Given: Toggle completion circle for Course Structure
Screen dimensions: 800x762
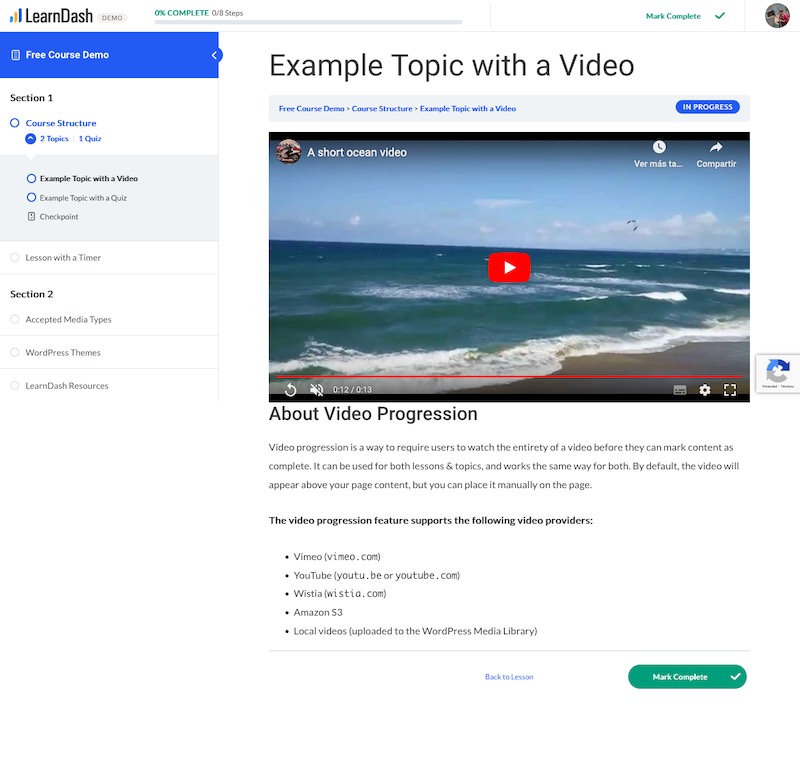Looking at the screenshot, I should 15,123.
